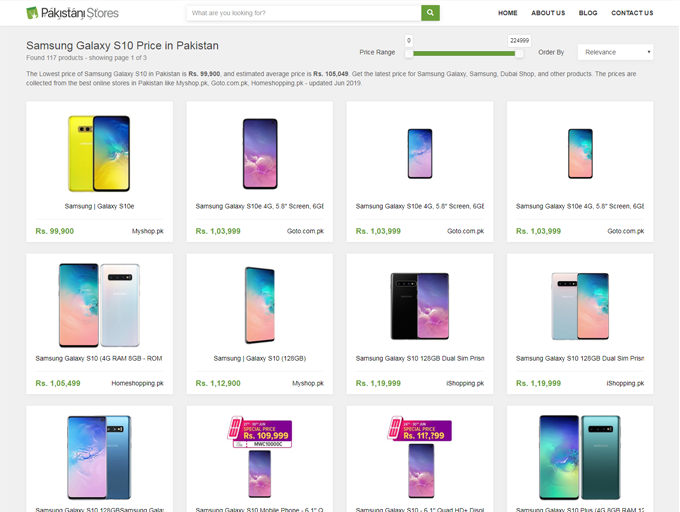Open Myshop.pk Galaxy S10 (128GB) phone image
The image size is (680, 512).
click(x=260, y=305)
